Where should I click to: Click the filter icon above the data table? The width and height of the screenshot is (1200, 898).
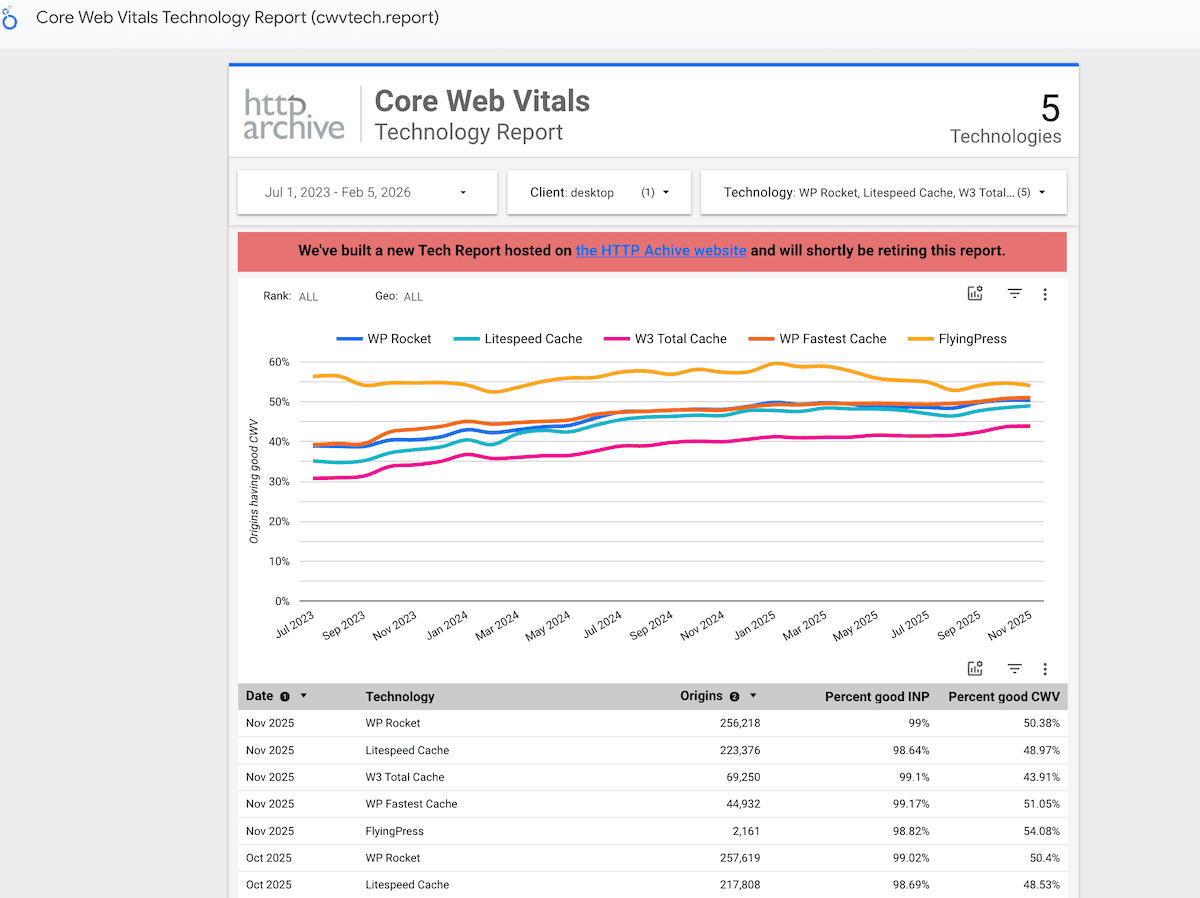click(x=1014, y=668)
